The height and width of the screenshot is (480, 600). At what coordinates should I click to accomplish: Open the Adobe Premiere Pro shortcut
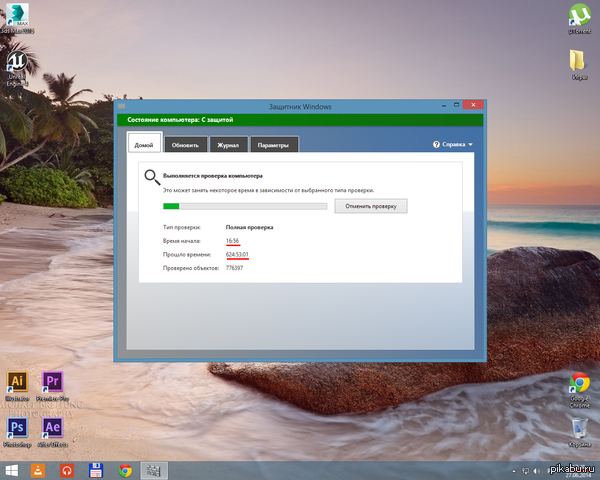click(x=52, y=382)
